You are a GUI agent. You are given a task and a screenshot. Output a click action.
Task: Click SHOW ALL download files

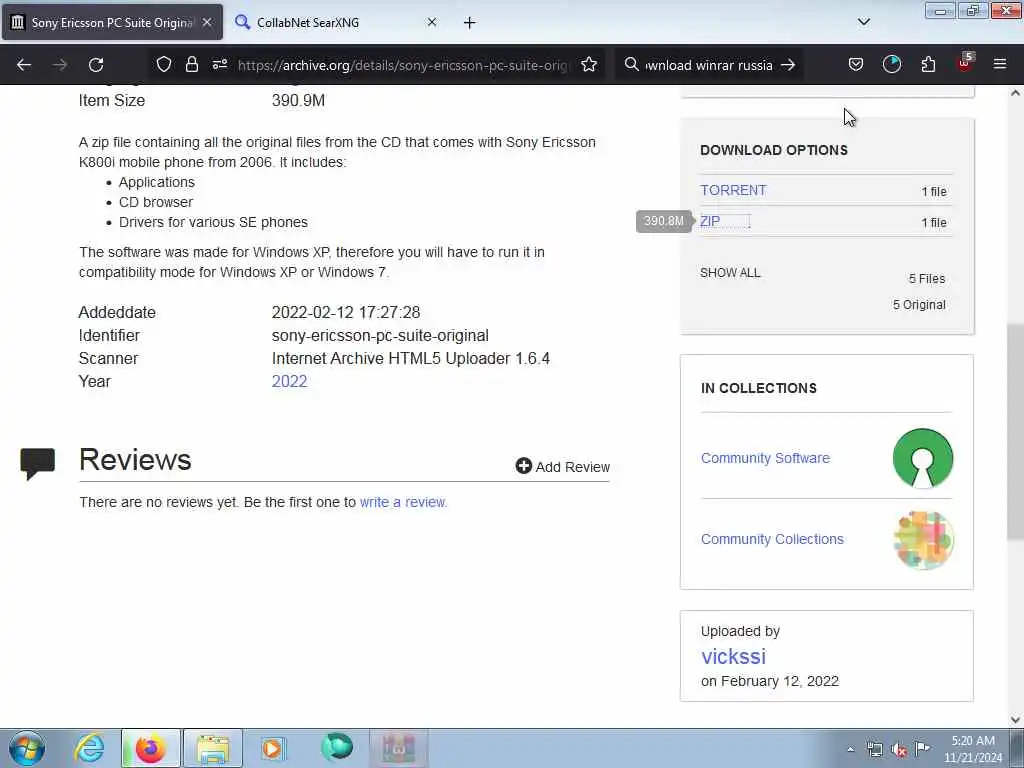[730, 273]
